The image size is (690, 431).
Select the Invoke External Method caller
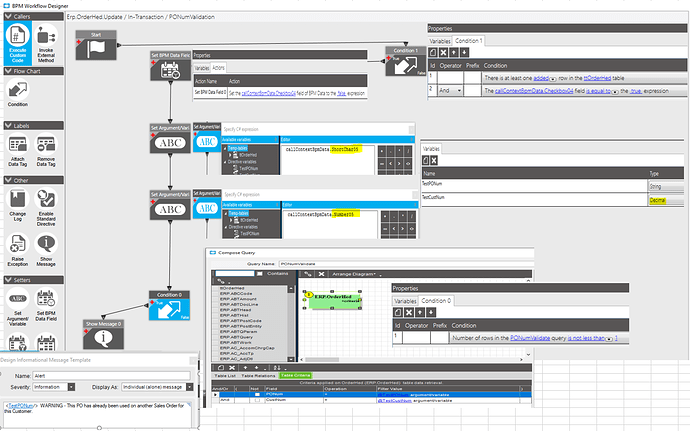46,43
